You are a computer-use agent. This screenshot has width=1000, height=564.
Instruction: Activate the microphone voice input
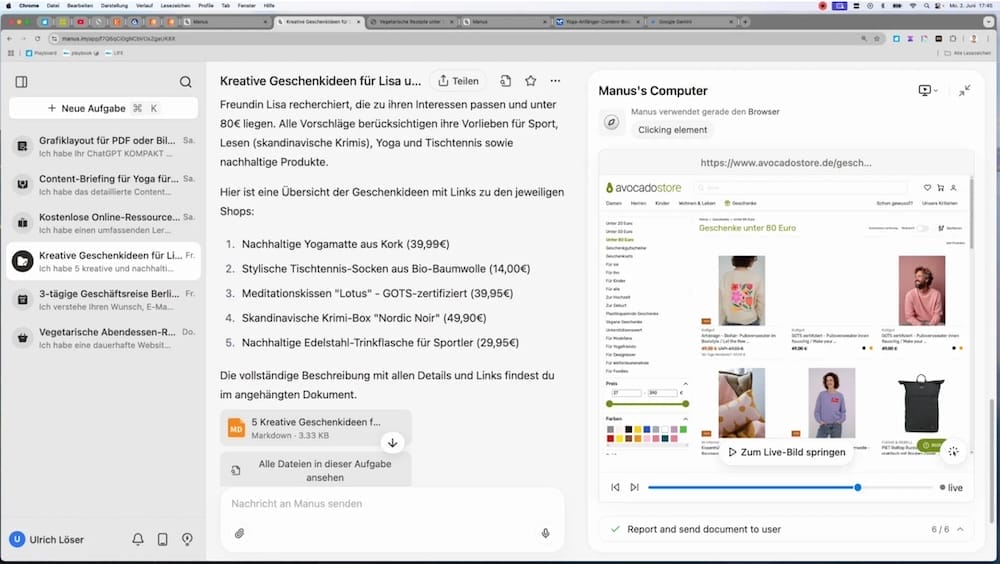[x=545, y=533]
